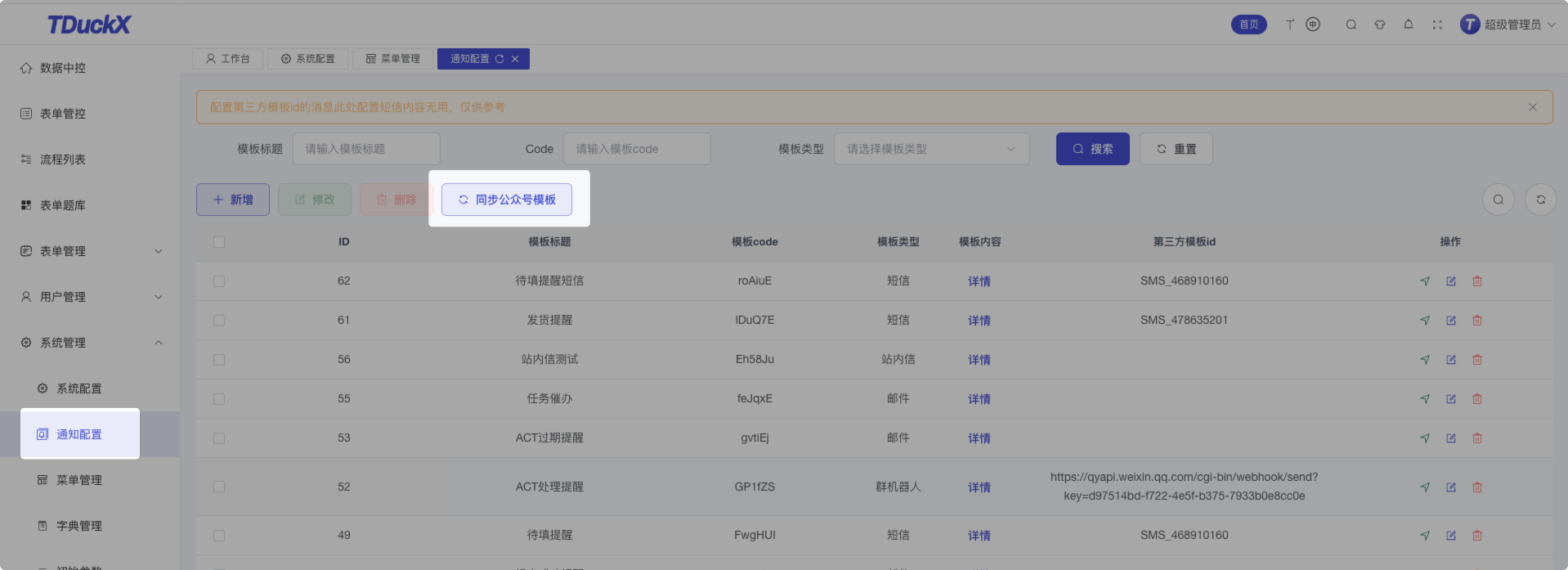Edit the ACT过期提醒 template
This screenshot has width=1568, height=570.
(1451, 438)
